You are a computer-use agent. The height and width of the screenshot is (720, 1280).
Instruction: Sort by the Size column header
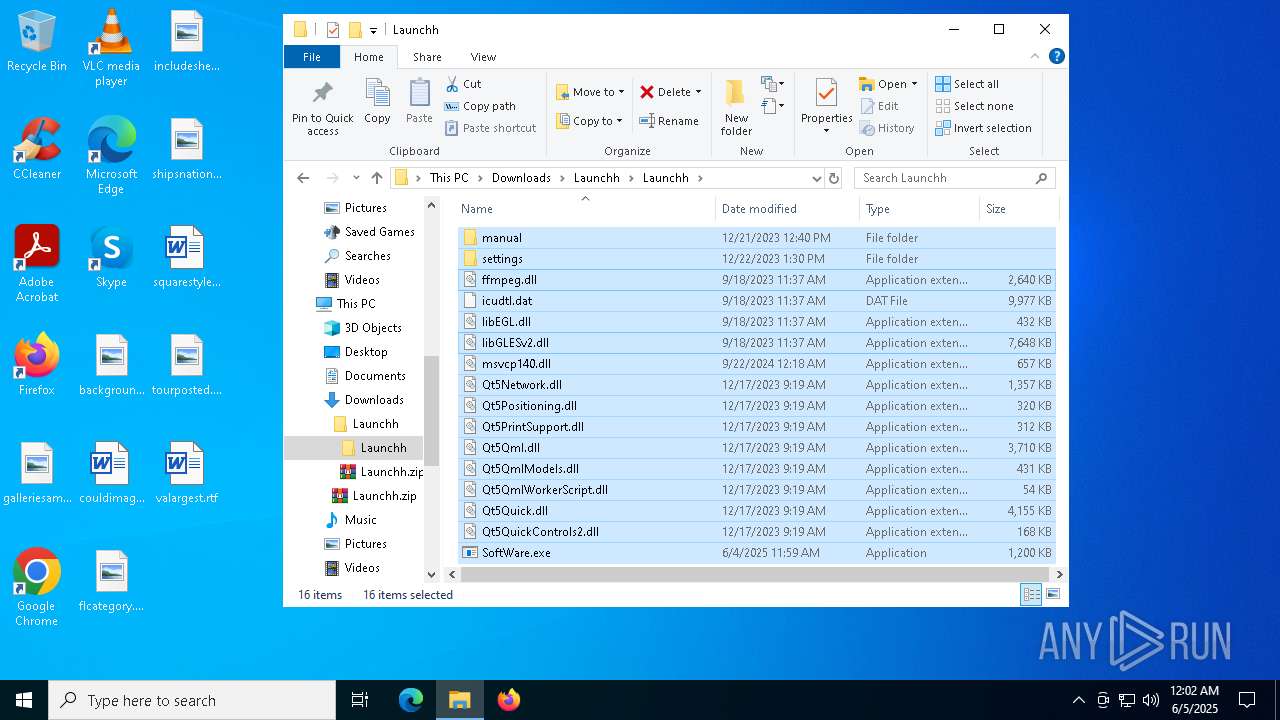1018,209
